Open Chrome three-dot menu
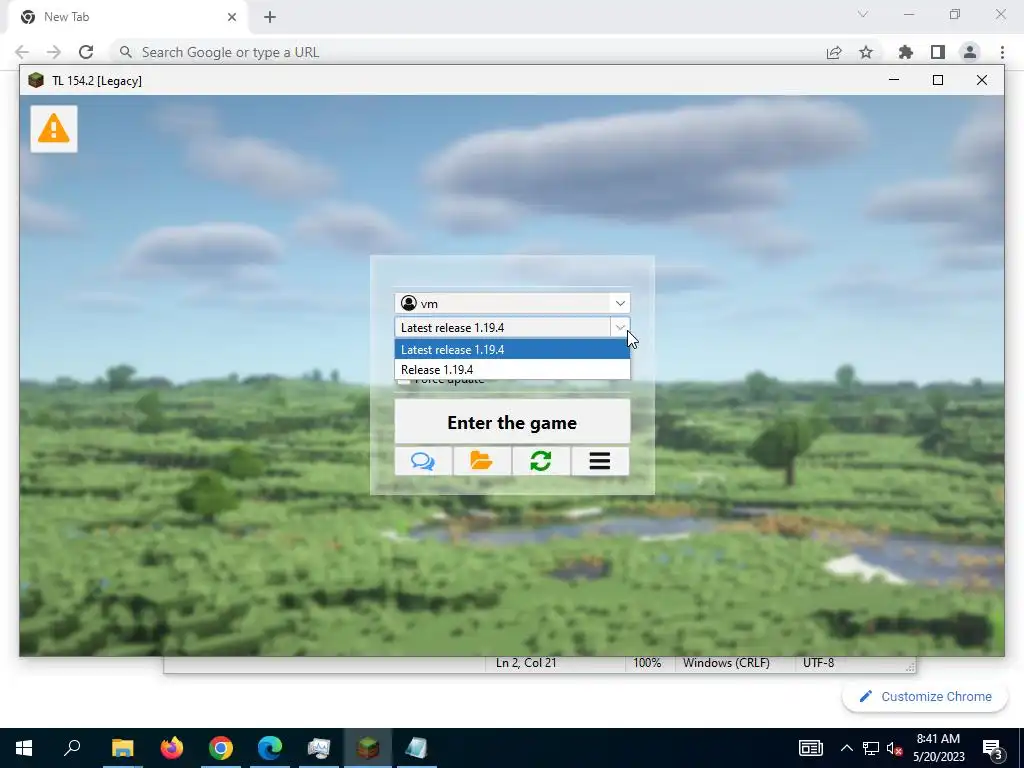The height and width of the screenshot is (768, 1024). click(1002, 52)
